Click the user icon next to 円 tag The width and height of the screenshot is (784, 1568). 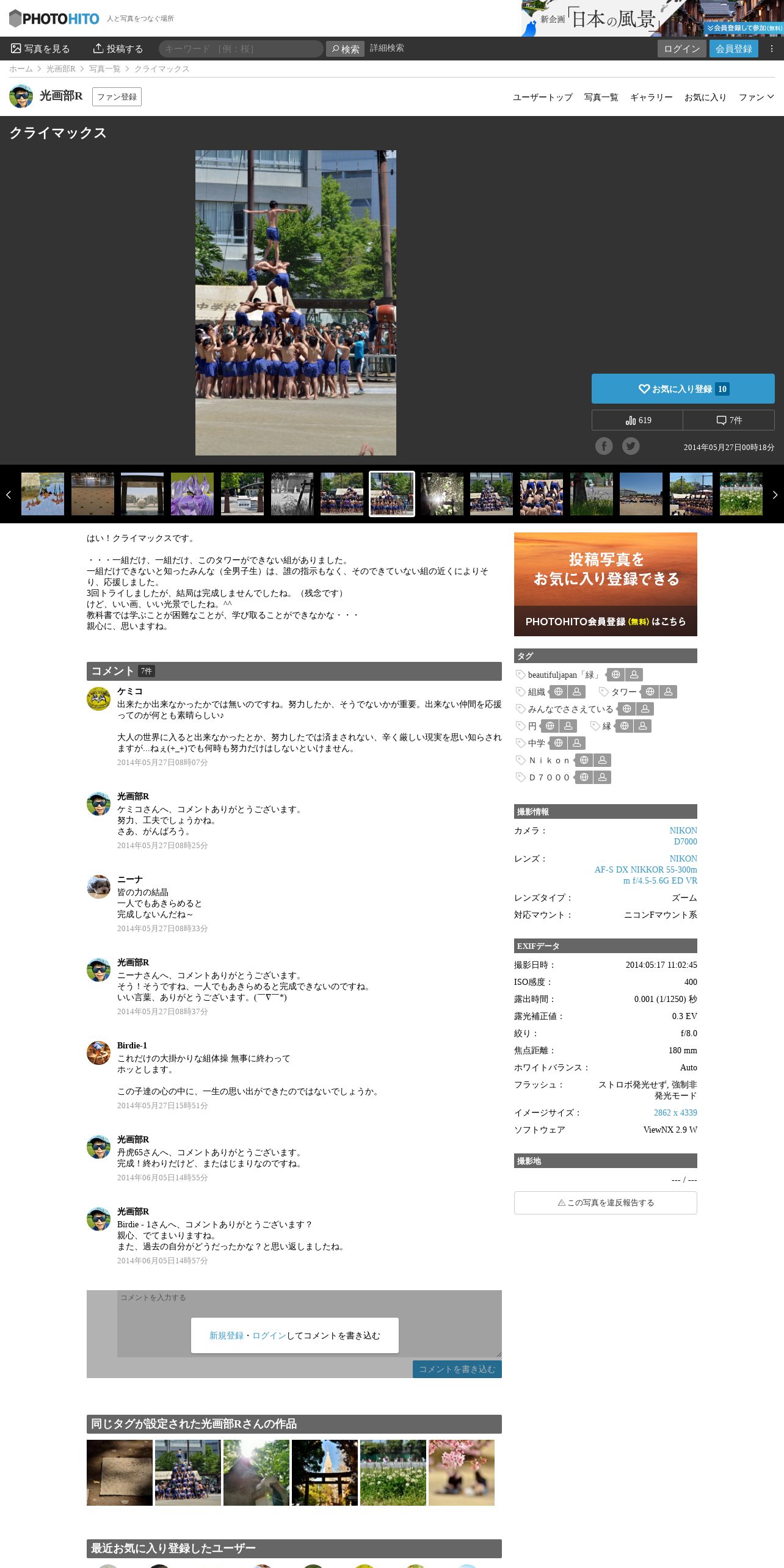[x=568, y=726]
